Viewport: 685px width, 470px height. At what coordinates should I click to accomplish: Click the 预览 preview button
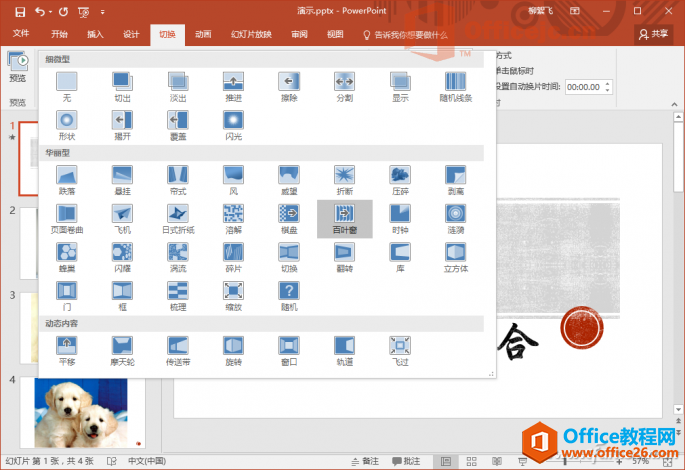click(17, 66)
